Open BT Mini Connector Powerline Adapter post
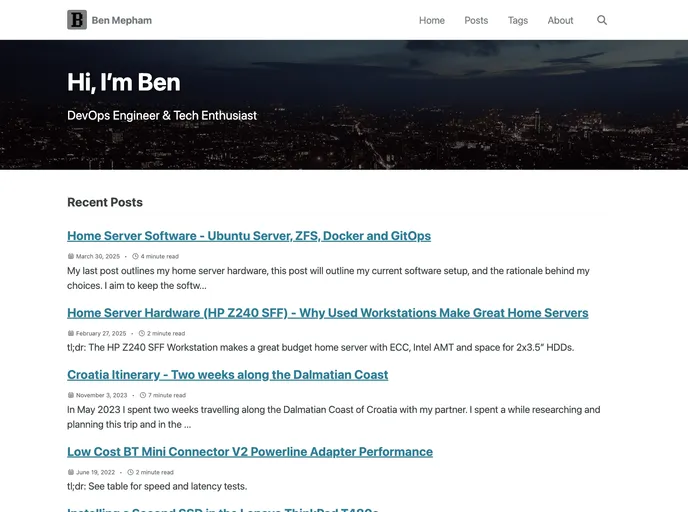 tap(249, 452)
